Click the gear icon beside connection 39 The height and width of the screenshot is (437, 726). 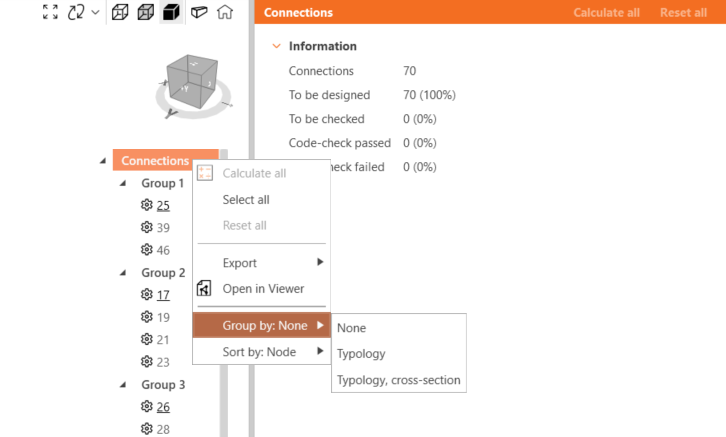point(146,228)
